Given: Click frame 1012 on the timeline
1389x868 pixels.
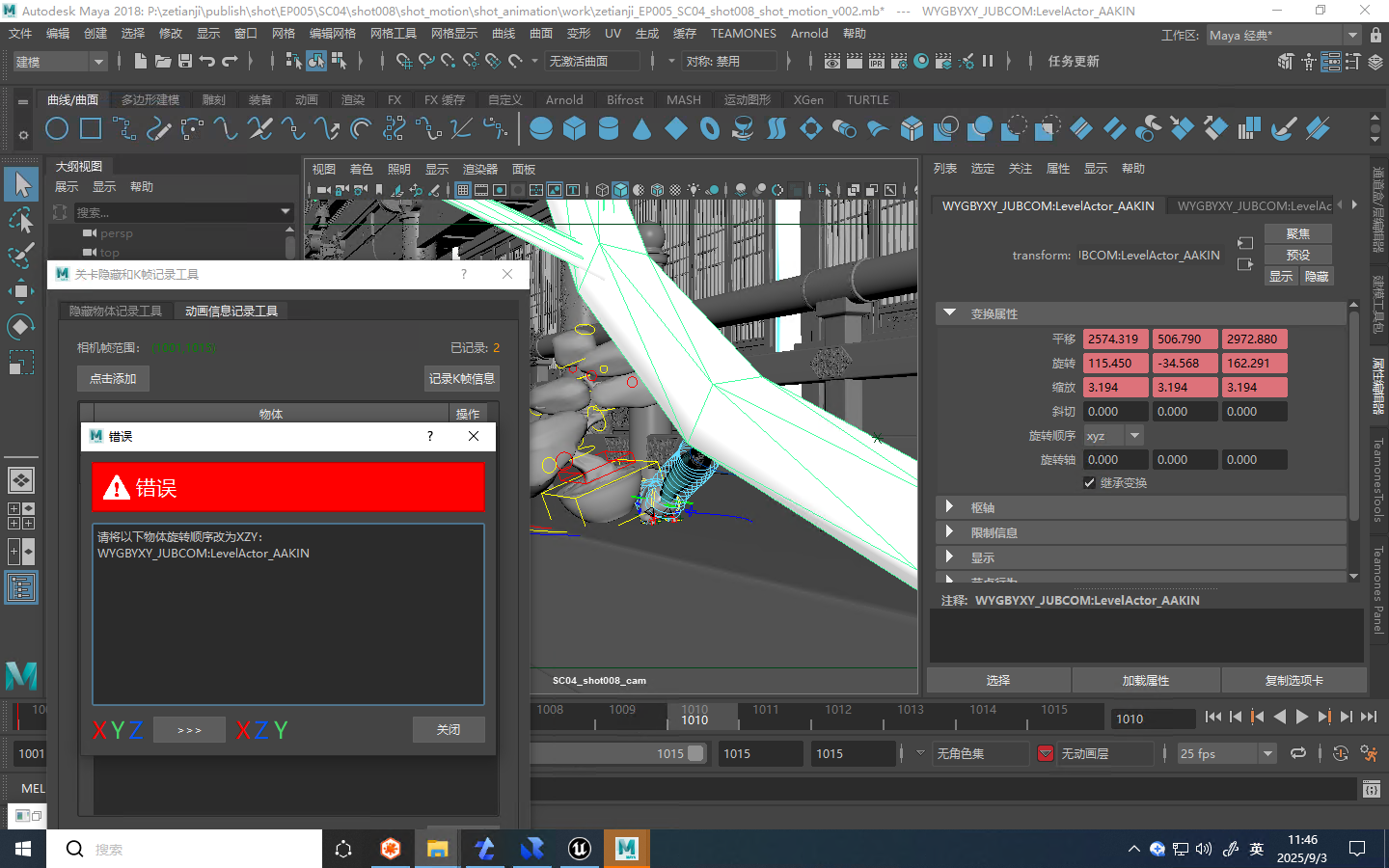Looking at the screenshot, I should (837, 716).
